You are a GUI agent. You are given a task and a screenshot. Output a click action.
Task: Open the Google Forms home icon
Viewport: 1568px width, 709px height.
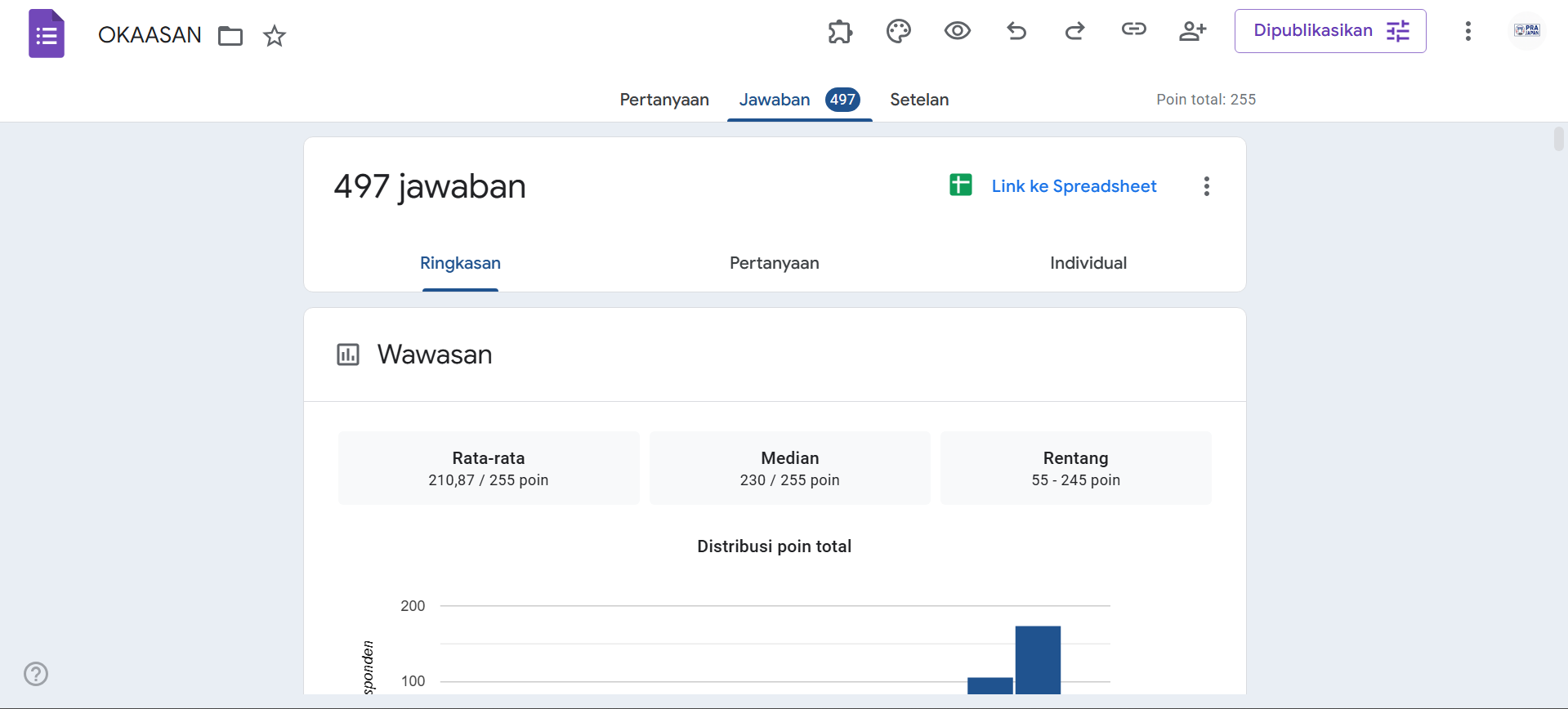tap(47, 34)
